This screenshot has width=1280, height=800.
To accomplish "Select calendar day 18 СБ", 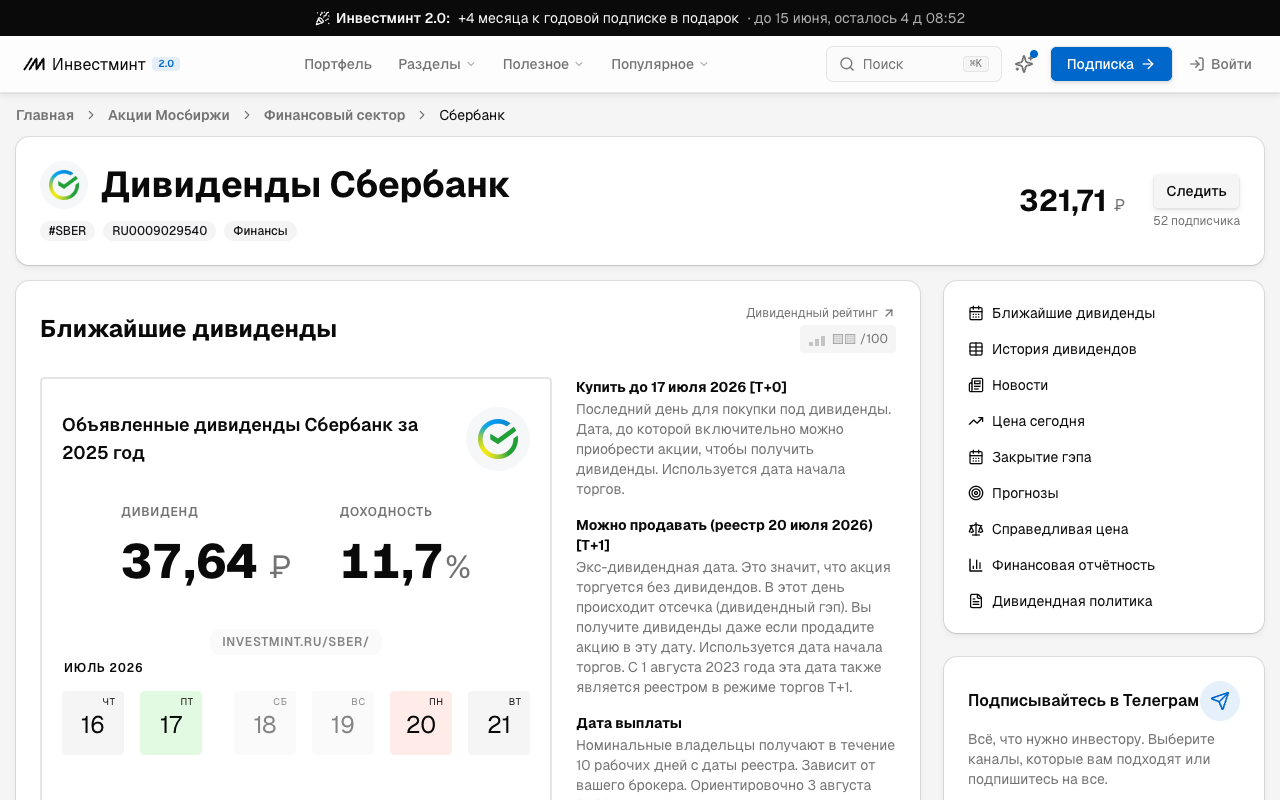I will click(265, 723).
